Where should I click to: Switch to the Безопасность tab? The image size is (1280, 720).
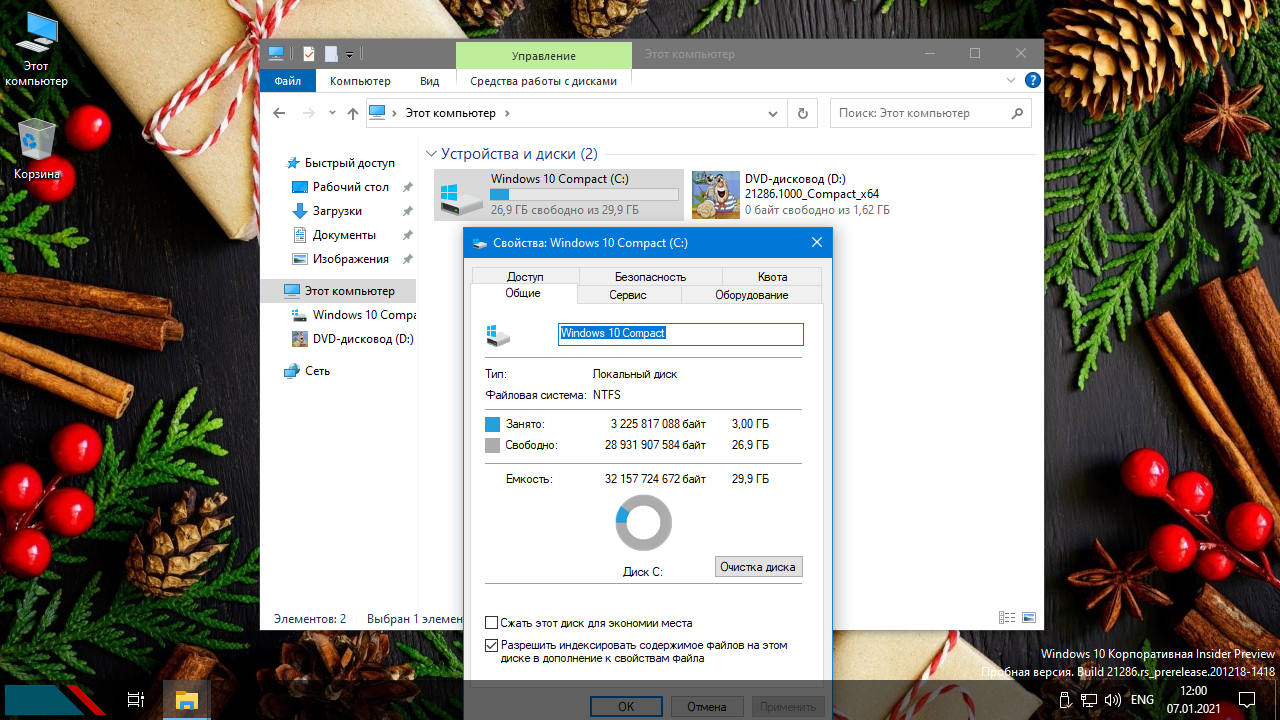pyautogui.click(x=650, y=277)
